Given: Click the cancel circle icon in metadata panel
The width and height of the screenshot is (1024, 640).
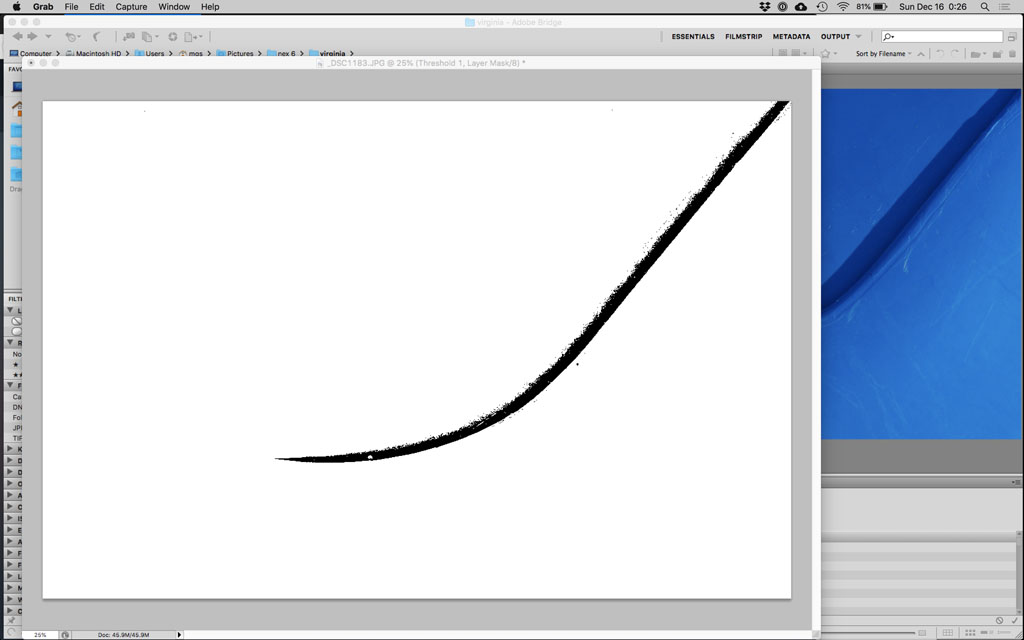Looking at the screenshot, I should pyautogui.click(x=1000, y=620).
